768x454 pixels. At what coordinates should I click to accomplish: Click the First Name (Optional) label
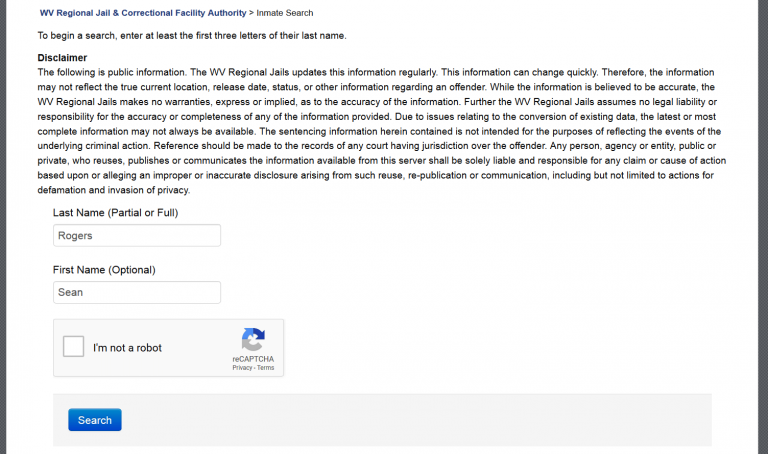pos(104,270)
